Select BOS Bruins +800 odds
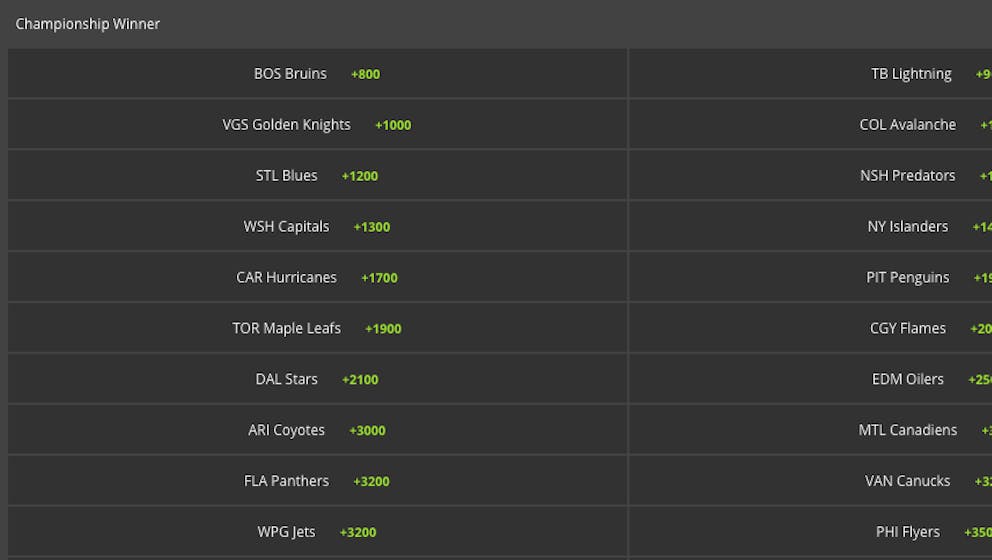This screenshot has height=560, width=992. tap(317, 74)
